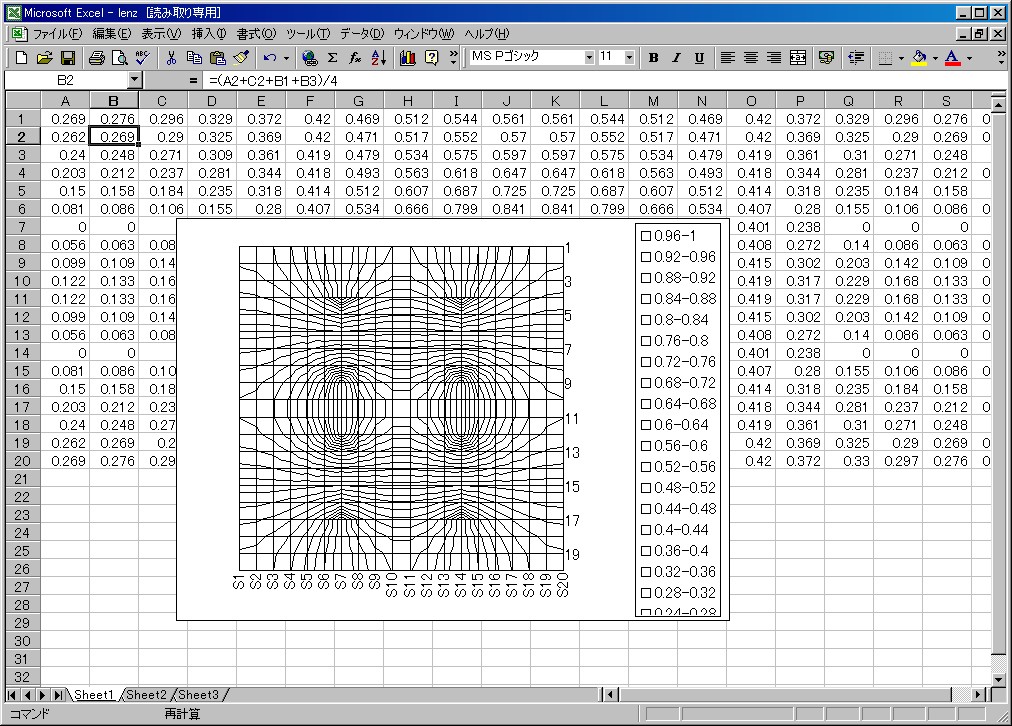
Task: Click the Format Painter brush icon
Action: [241, 58]
